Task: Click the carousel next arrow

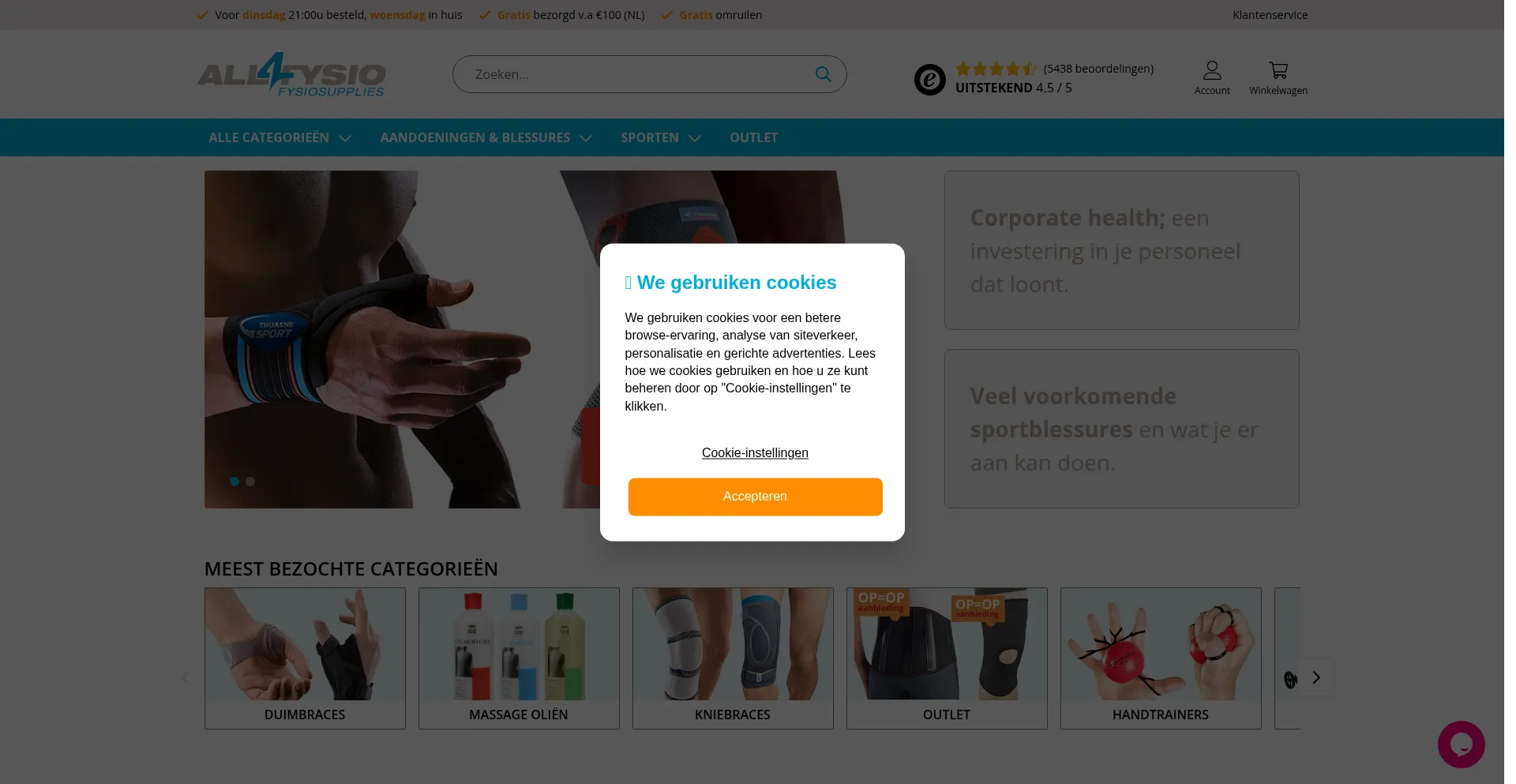Action: (1316, 677)
